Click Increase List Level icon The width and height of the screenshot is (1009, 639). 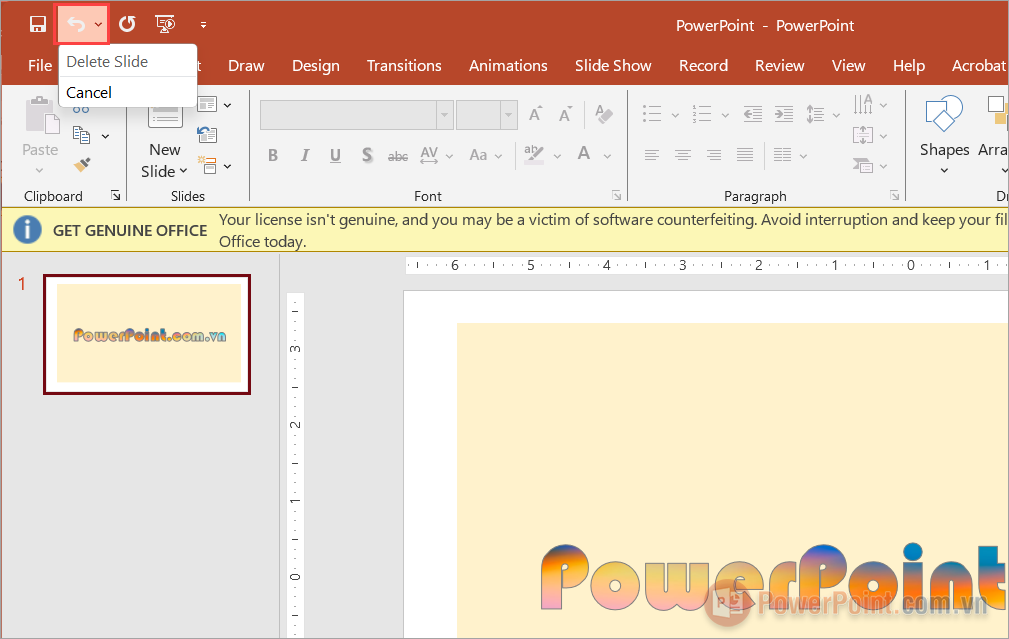(x=783, y=115)
